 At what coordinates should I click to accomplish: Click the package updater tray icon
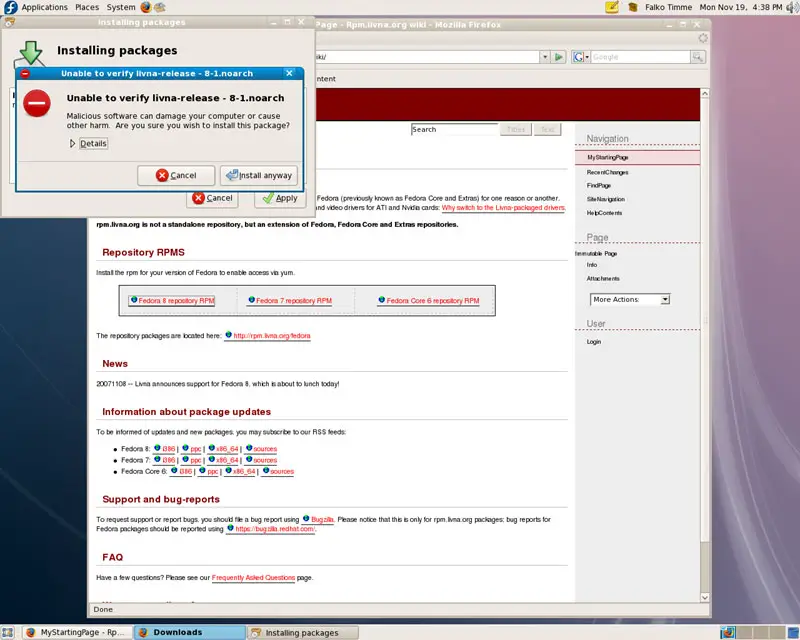pyautogui.click(x=633, y=7)
